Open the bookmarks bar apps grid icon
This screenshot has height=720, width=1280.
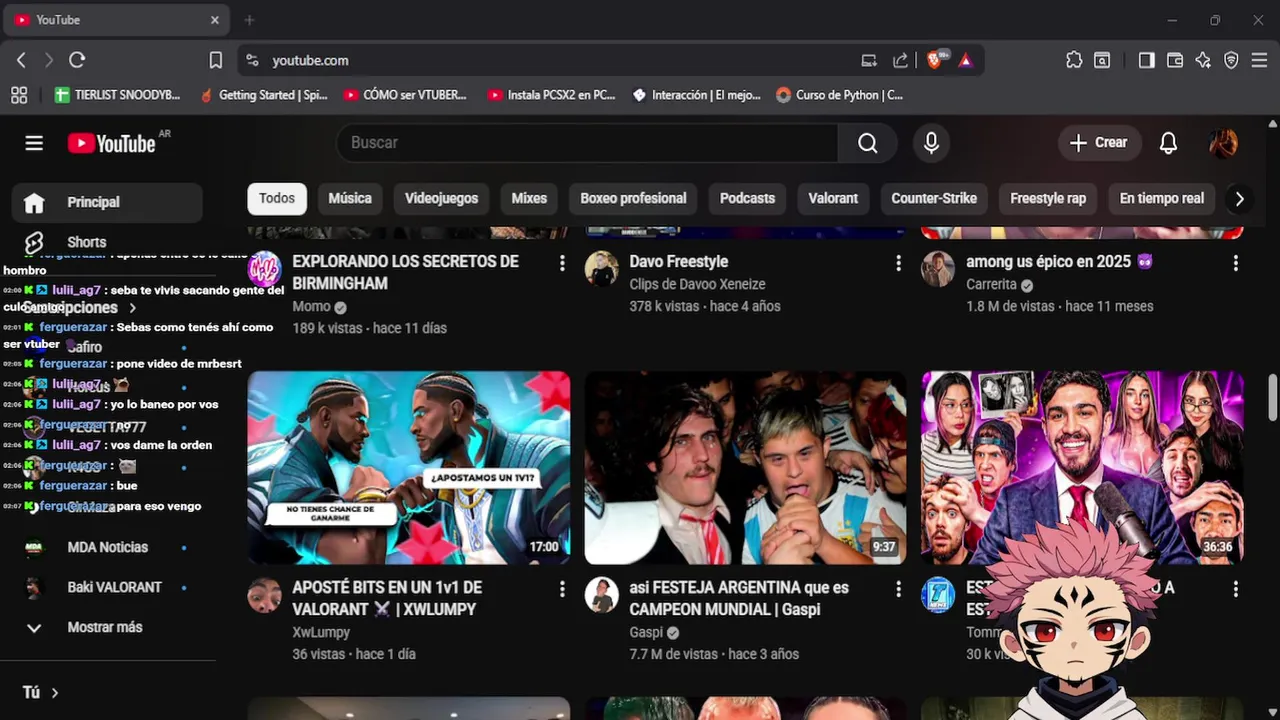(19, 95)
